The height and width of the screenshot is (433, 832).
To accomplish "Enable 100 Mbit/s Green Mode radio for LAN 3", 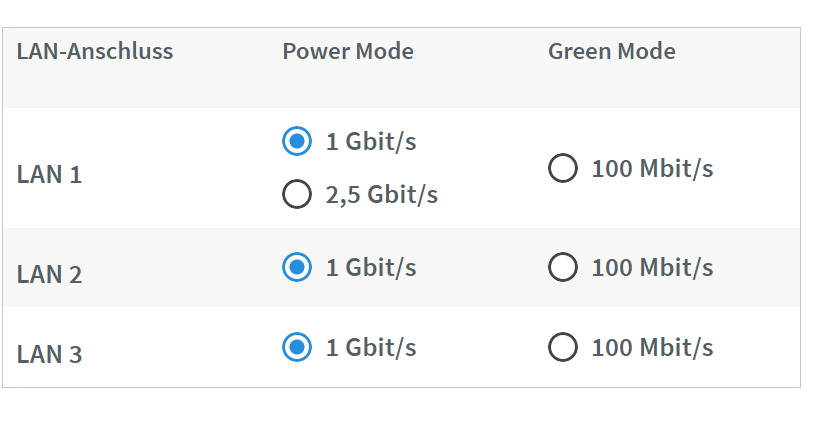I will [563, 348].
